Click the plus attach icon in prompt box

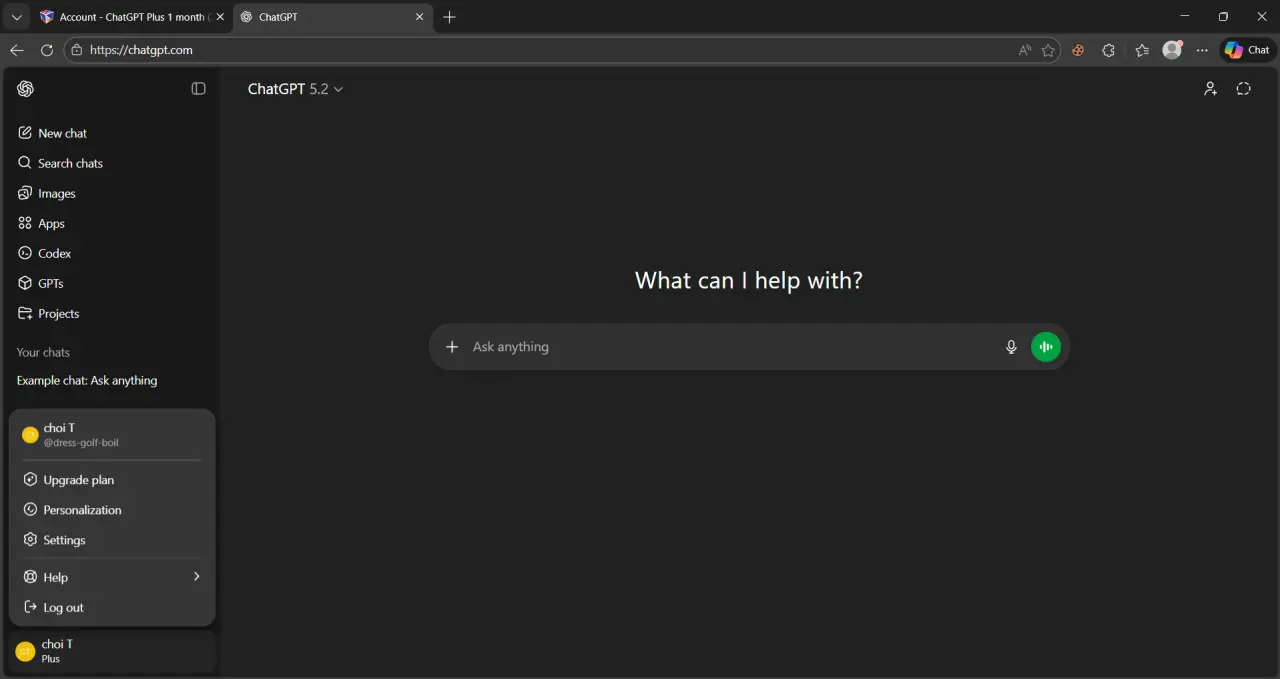click(x=452, y=347)
